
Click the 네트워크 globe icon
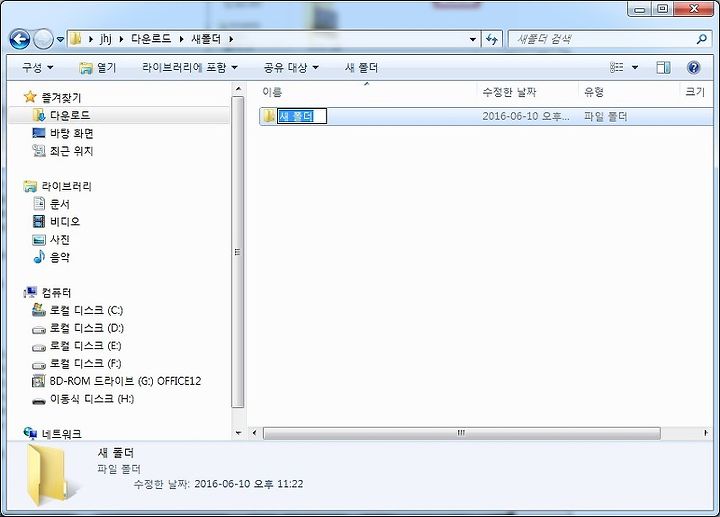(30, 433)
